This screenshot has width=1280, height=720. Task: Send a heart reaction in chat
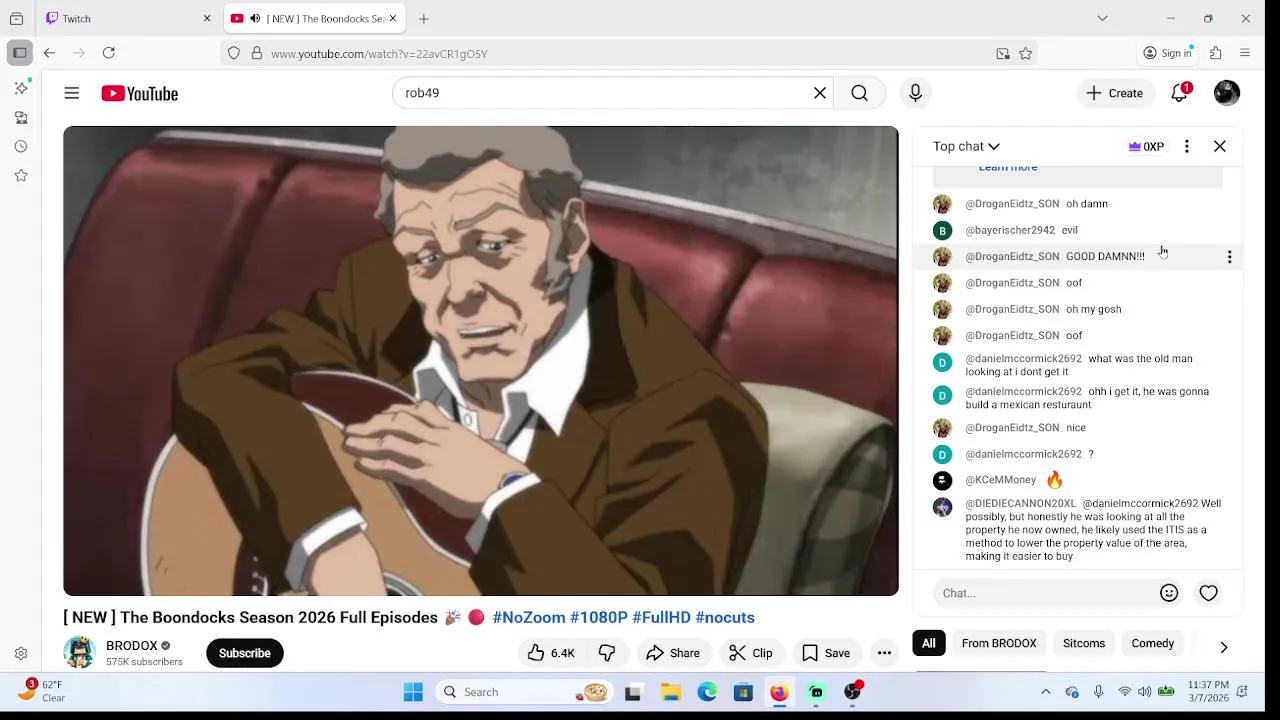pyautogui.click(x=1209, y=593)
